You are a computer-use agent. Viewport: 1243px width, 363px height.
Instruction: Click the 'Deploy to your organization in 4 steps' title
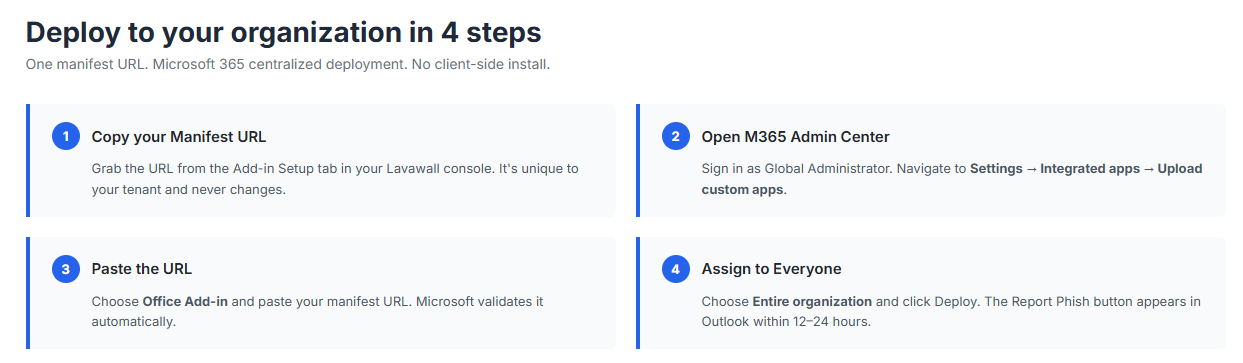pos(284,32)
